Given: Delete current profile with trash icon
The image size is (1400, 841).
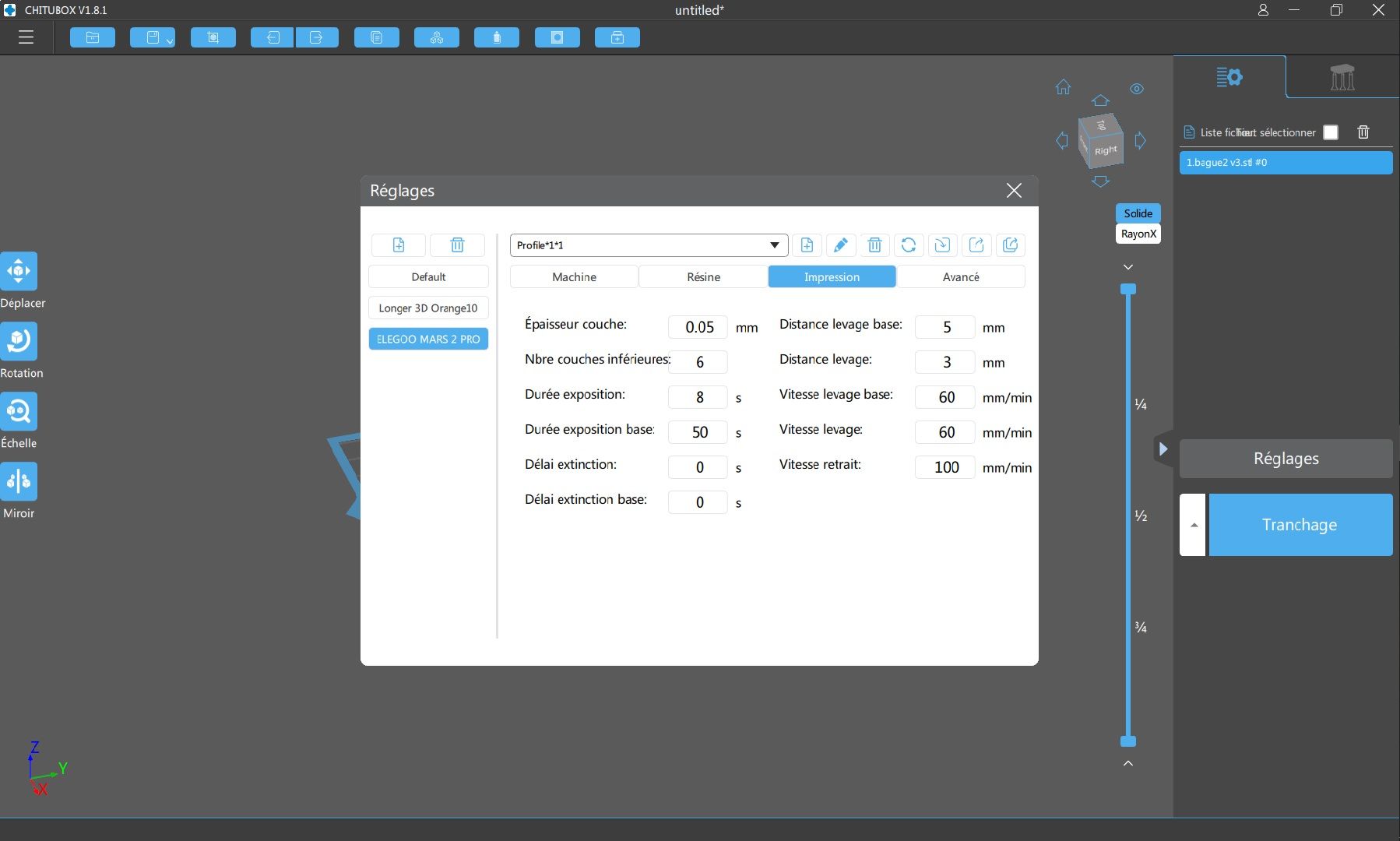Looking at the screenshot, I should tap(874, 245).
